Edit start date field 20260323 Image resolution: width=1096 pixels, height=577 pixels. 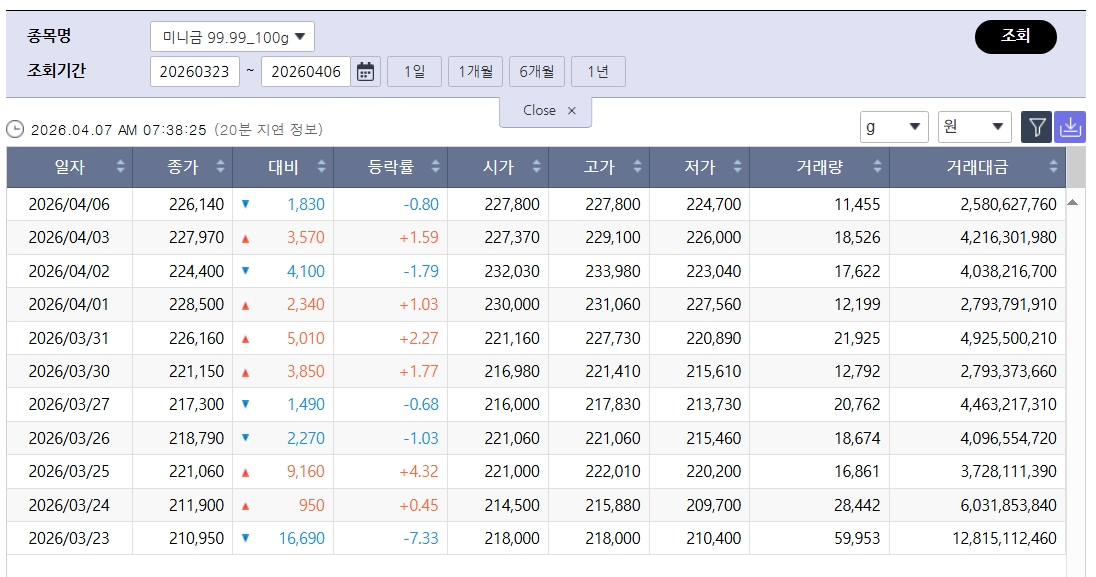(x=195, y=71)
